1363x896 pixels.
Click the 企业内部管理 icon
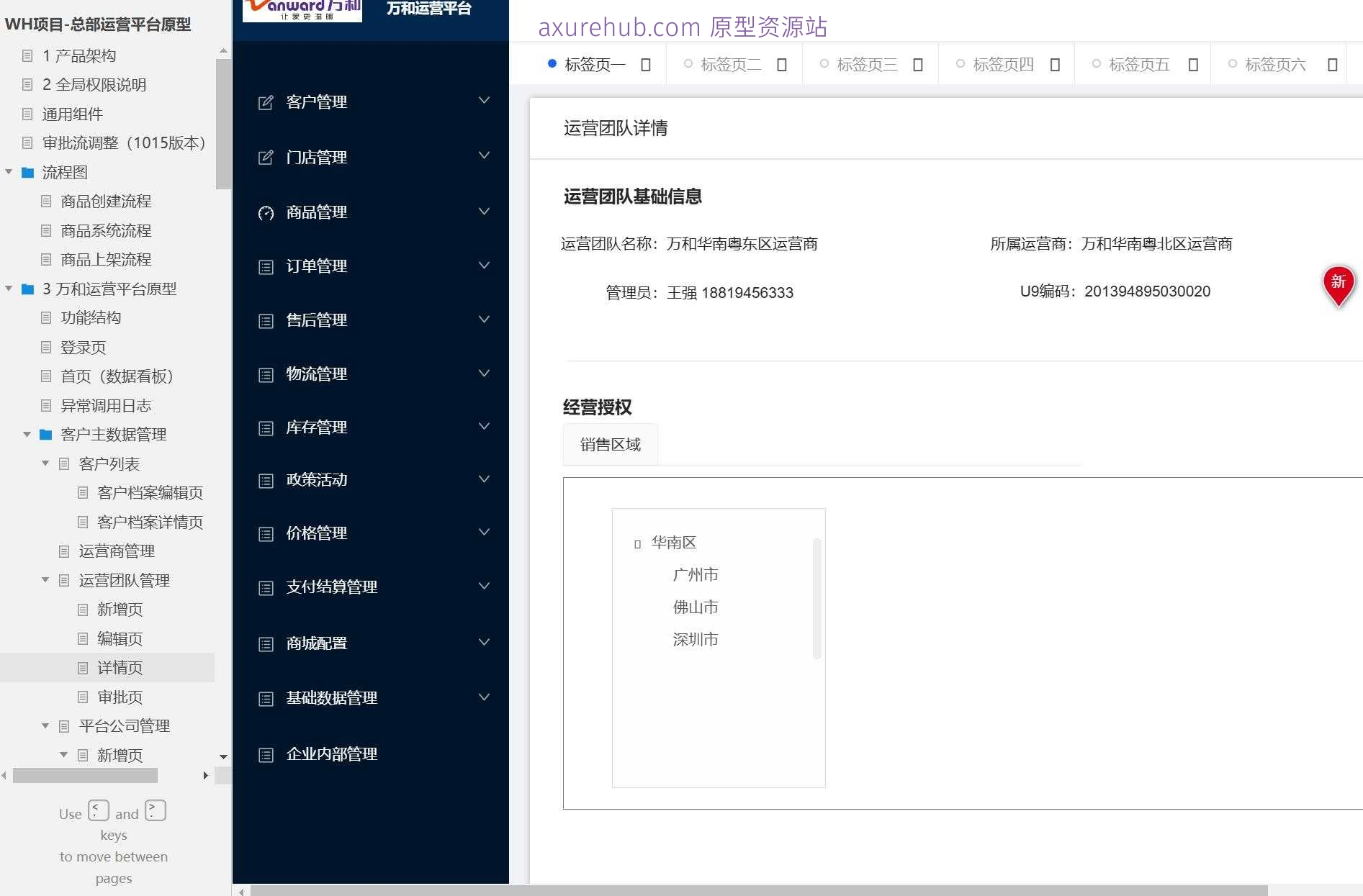coord(264,754)
